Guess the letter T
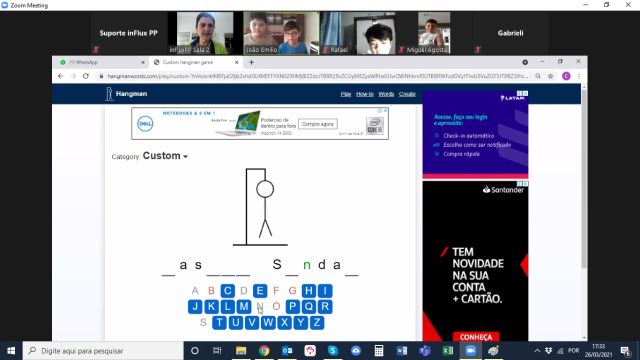 pos(219,322)
